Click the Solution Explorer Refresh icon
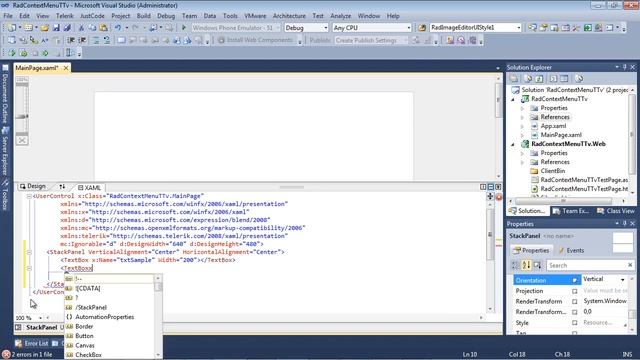640x360 pixels. 539,79
